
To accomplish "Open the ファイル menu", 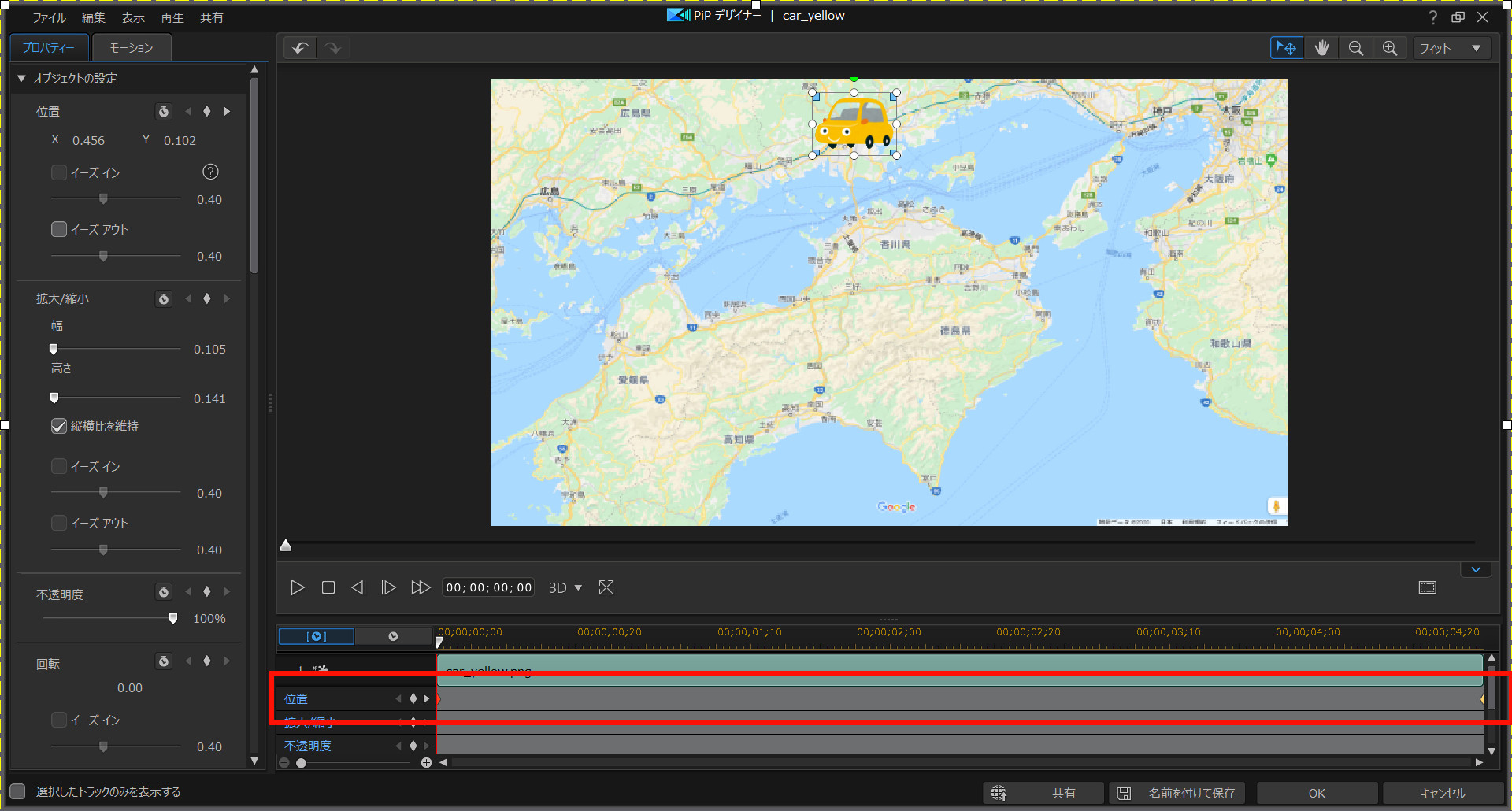I will (x=49, y=17).
